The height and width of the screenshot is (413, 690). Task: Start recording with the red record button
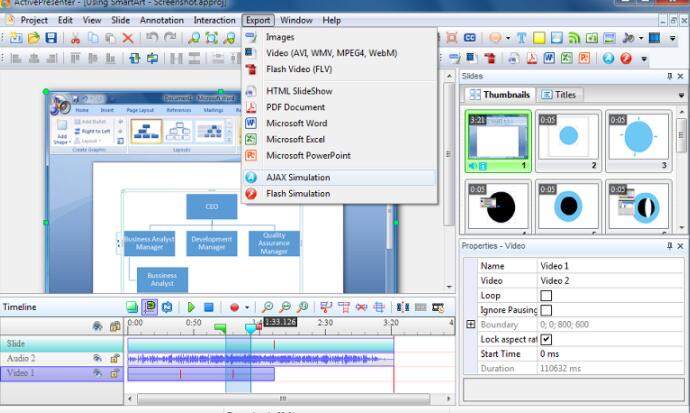click(234, 307)
